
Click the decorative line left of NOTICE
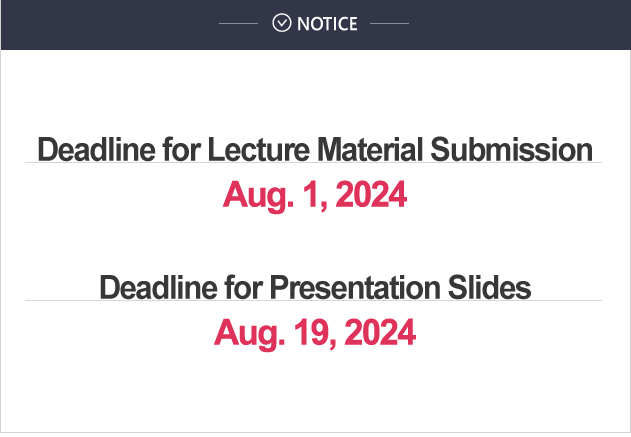tap(238, 23)
